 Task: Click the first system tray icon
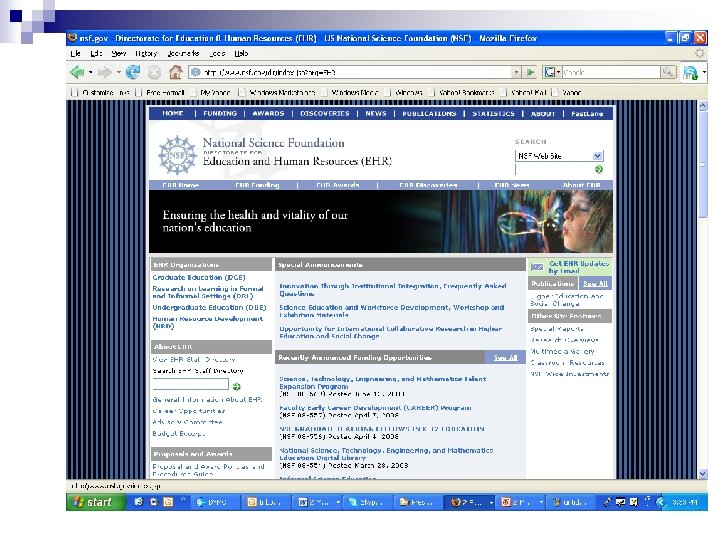point(608,502)
